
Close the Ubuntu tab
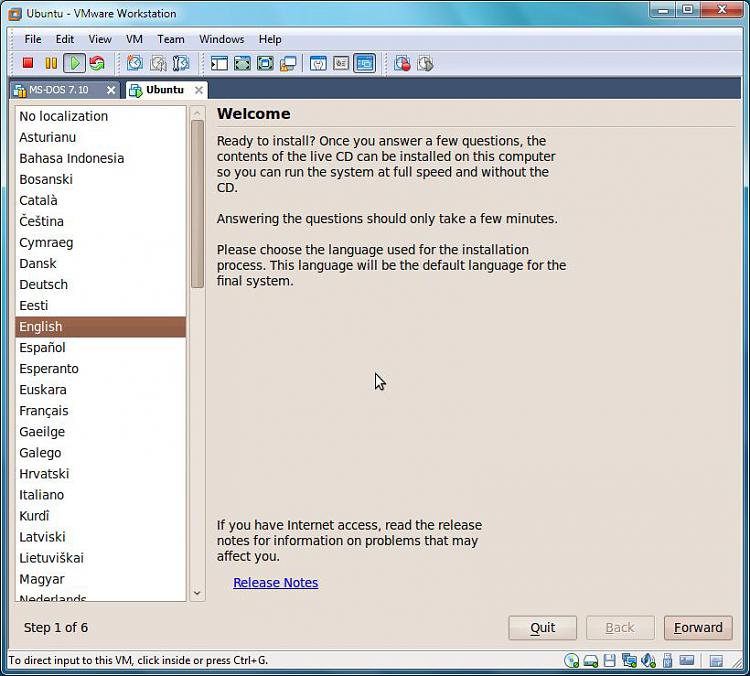[x=199, y=90]
